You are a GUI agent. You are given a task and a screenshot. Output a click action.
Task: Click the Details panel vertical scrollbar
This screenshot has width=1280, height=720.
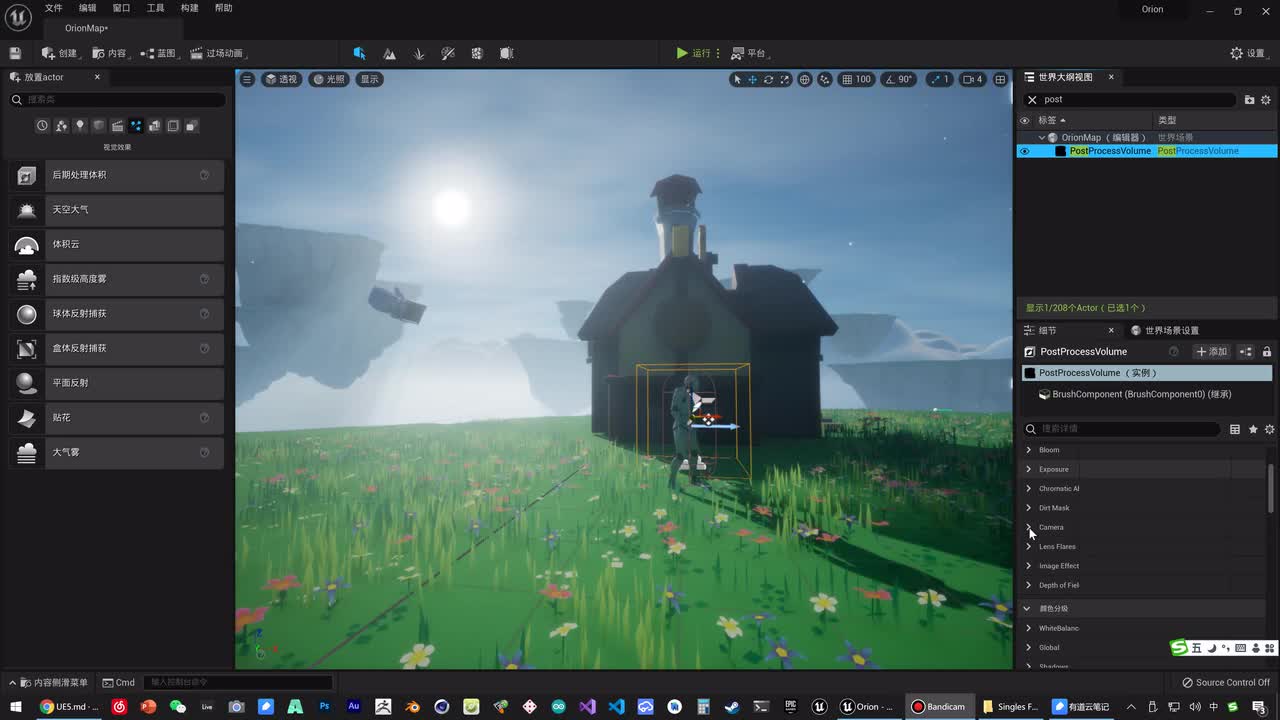tap(1272, 488)
